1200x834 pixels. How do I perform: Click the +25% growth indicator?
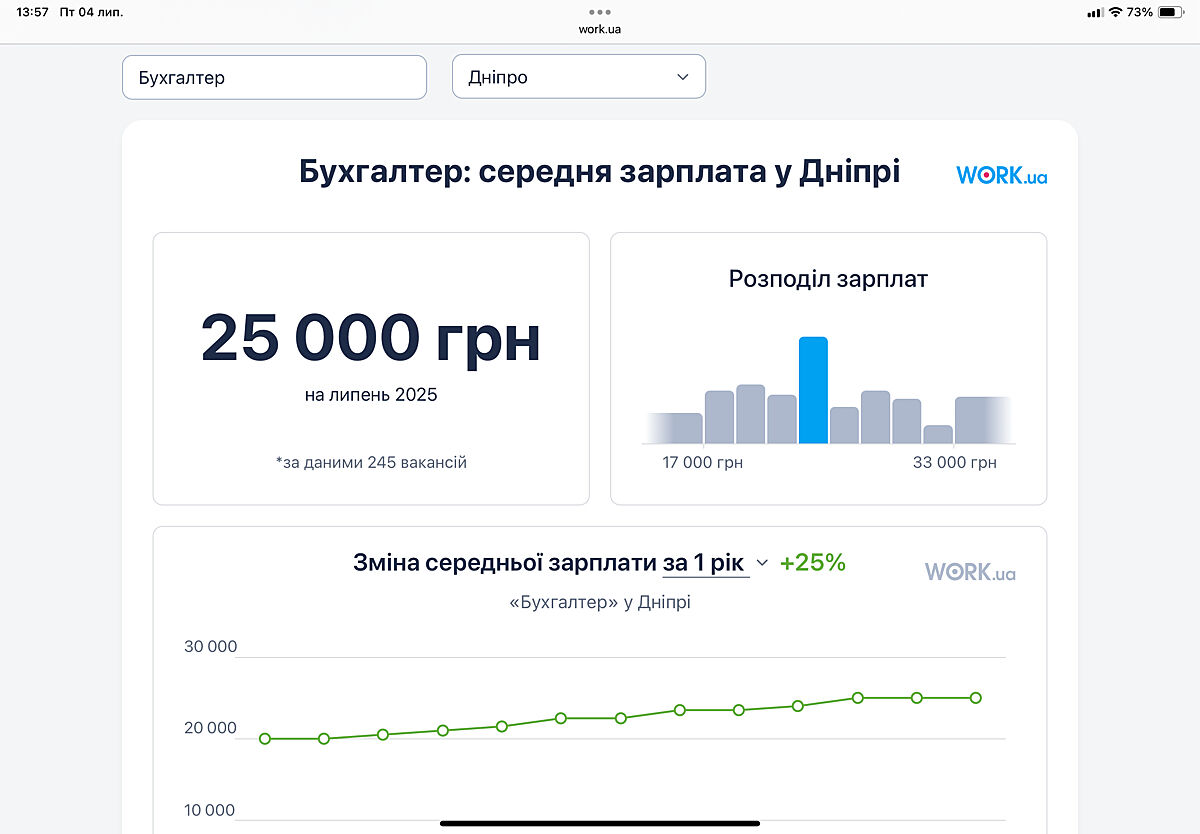[x=812, y=563]
